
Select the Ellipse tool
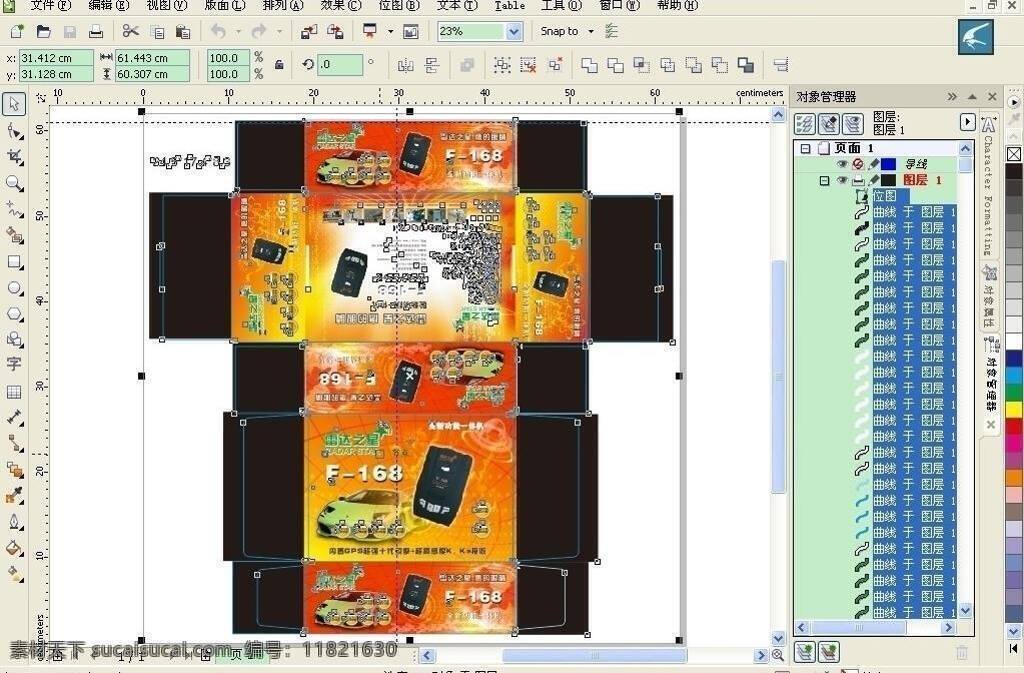point(14,288)
